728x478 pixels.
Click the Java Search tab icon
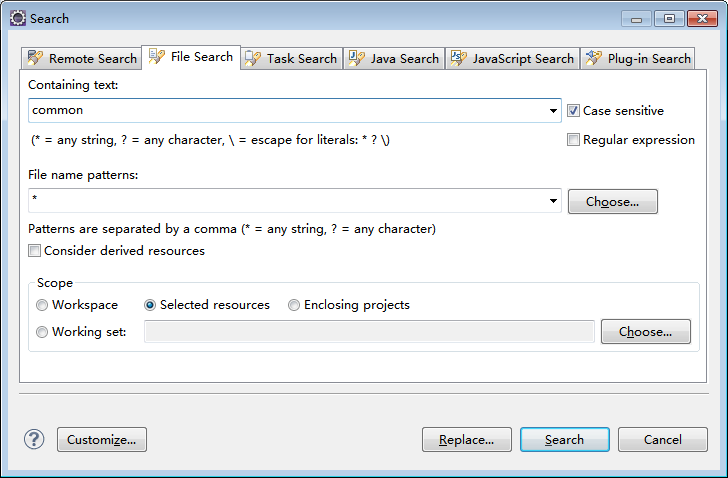[357, 59]
